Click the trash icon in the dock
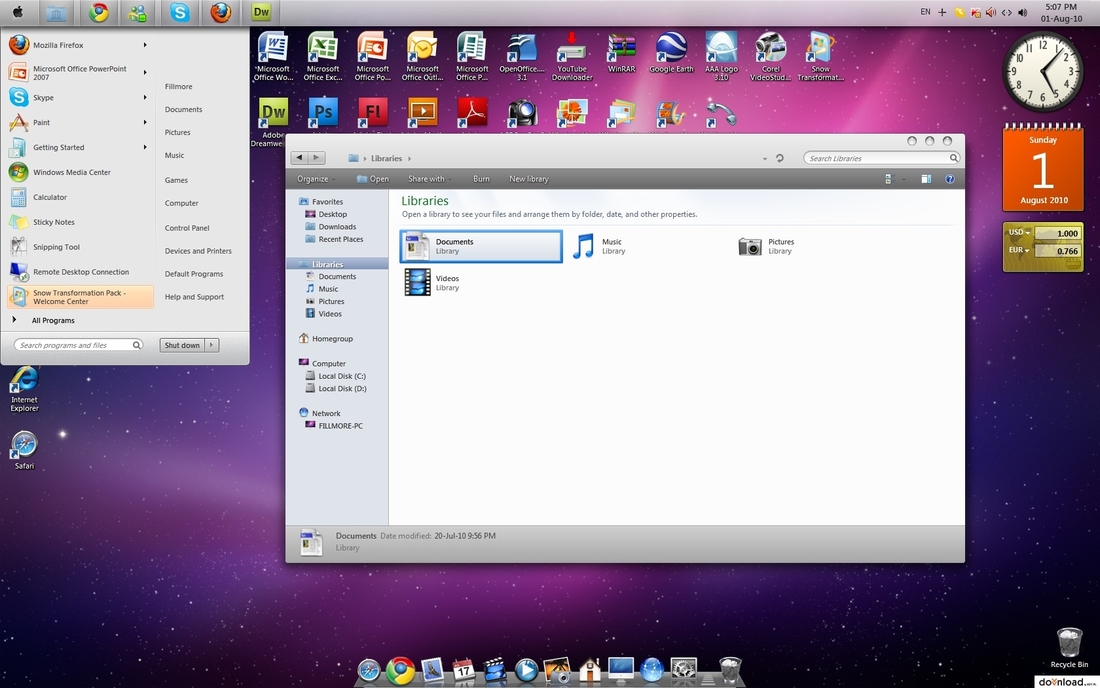The image size is (1100, 688). (730, 670)
